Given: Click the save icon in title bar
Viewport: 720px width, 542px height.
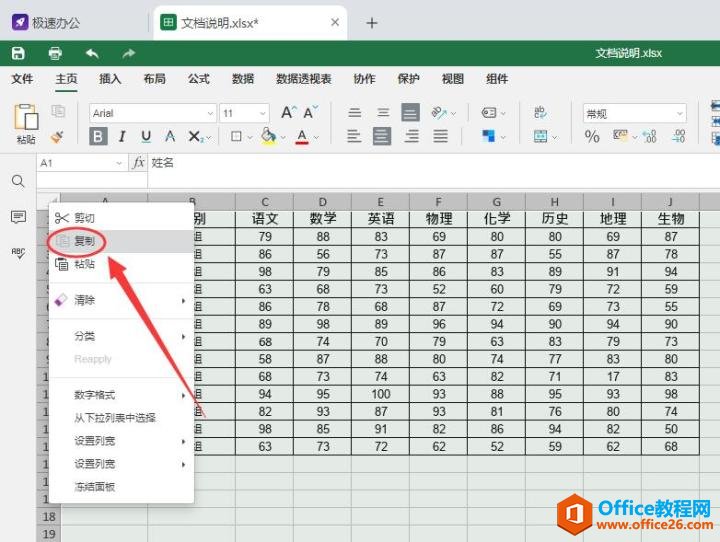Looking at the screenshot, I should [x=18, y=53].
